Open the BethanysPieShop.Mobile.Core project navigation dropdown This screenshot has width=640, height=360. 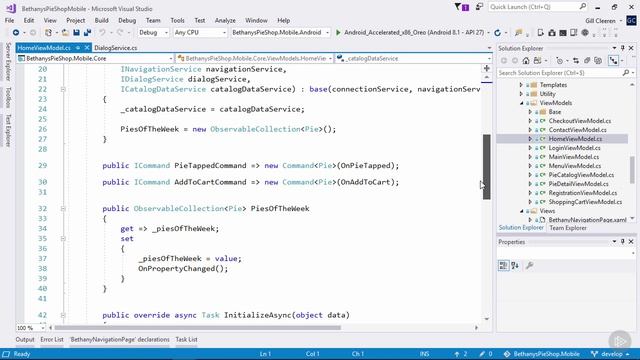(x=95, y=58)
